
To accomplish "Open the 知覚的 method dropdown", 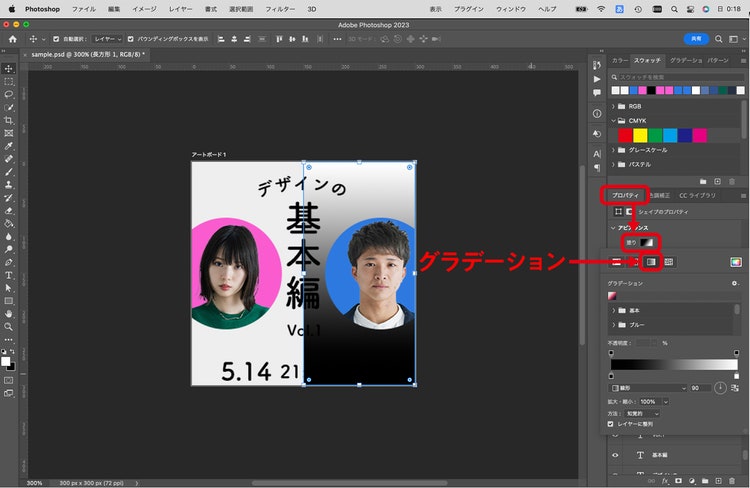I will tap(642, 414).
